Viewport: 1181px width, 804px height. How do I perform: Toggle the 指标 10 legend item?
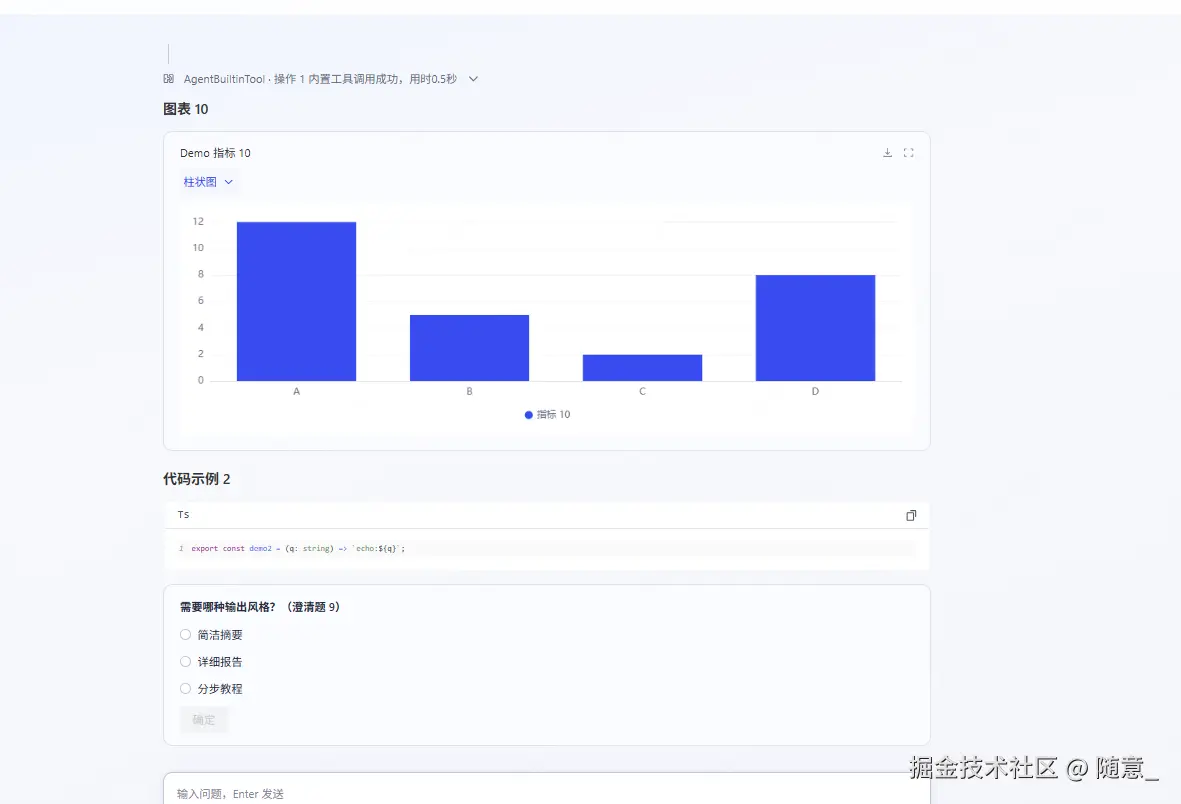pos(548,414)
